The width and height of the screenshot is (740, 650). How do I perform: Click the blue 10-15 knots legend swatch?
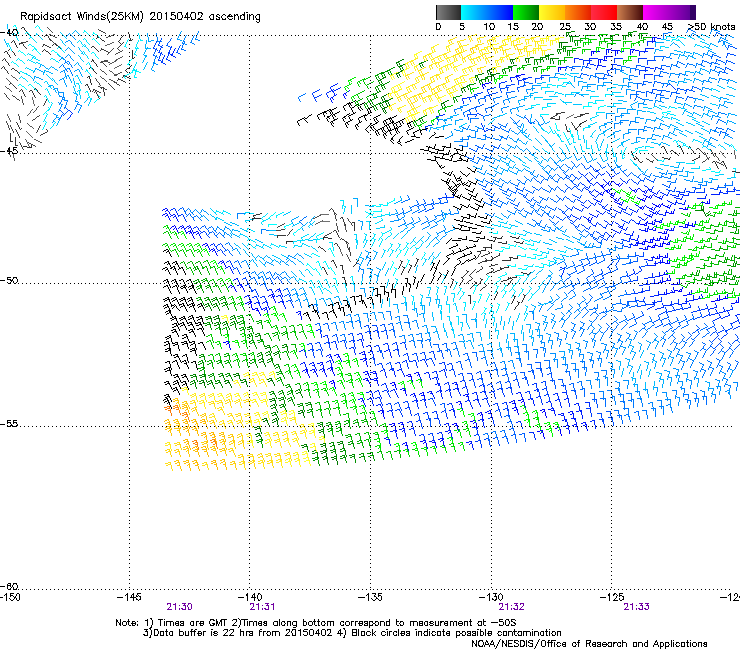click(x=500, y=12)
